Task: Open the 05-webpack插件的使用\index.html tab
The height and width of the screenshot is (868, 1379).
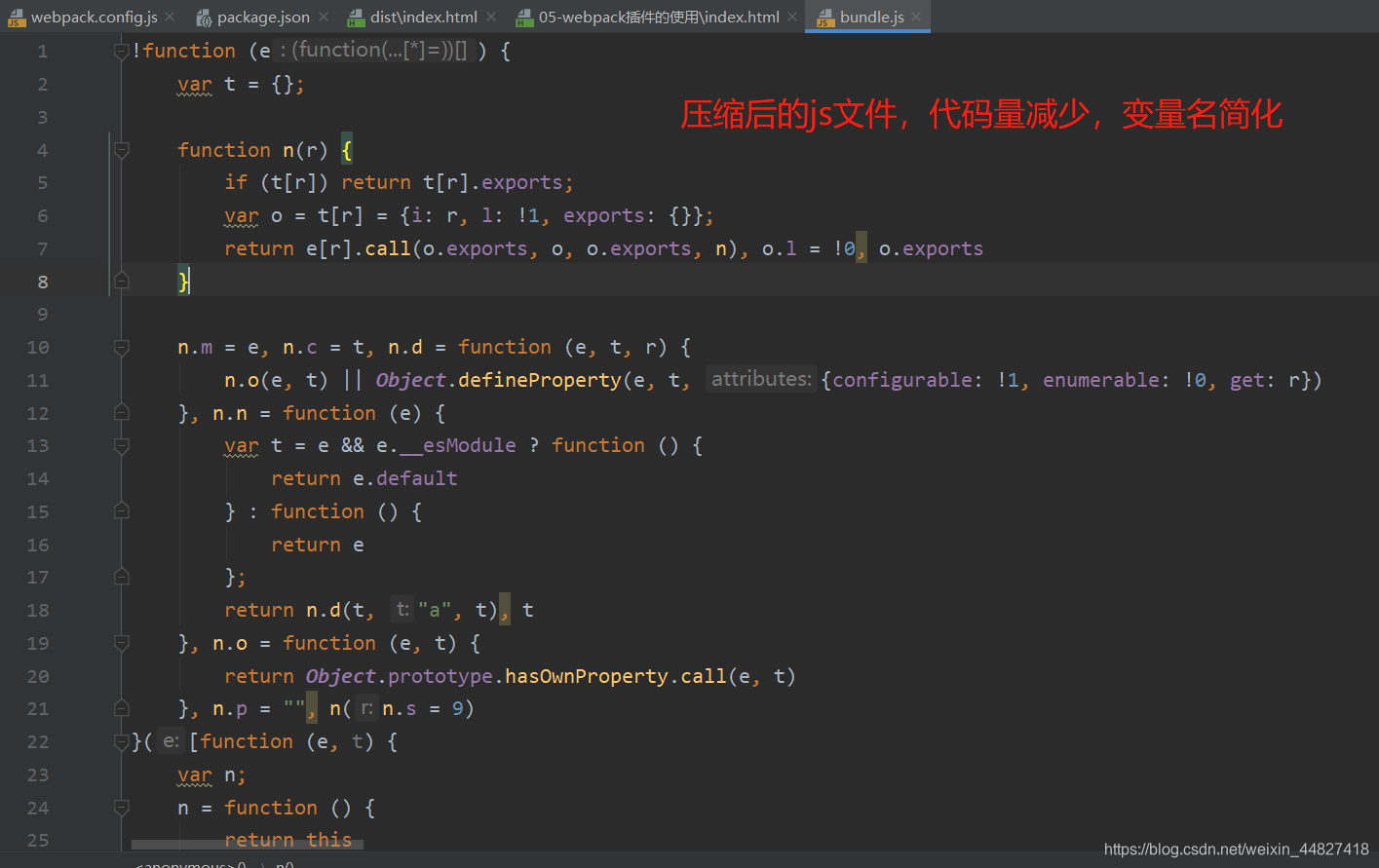Action: (x=659, y=17)
